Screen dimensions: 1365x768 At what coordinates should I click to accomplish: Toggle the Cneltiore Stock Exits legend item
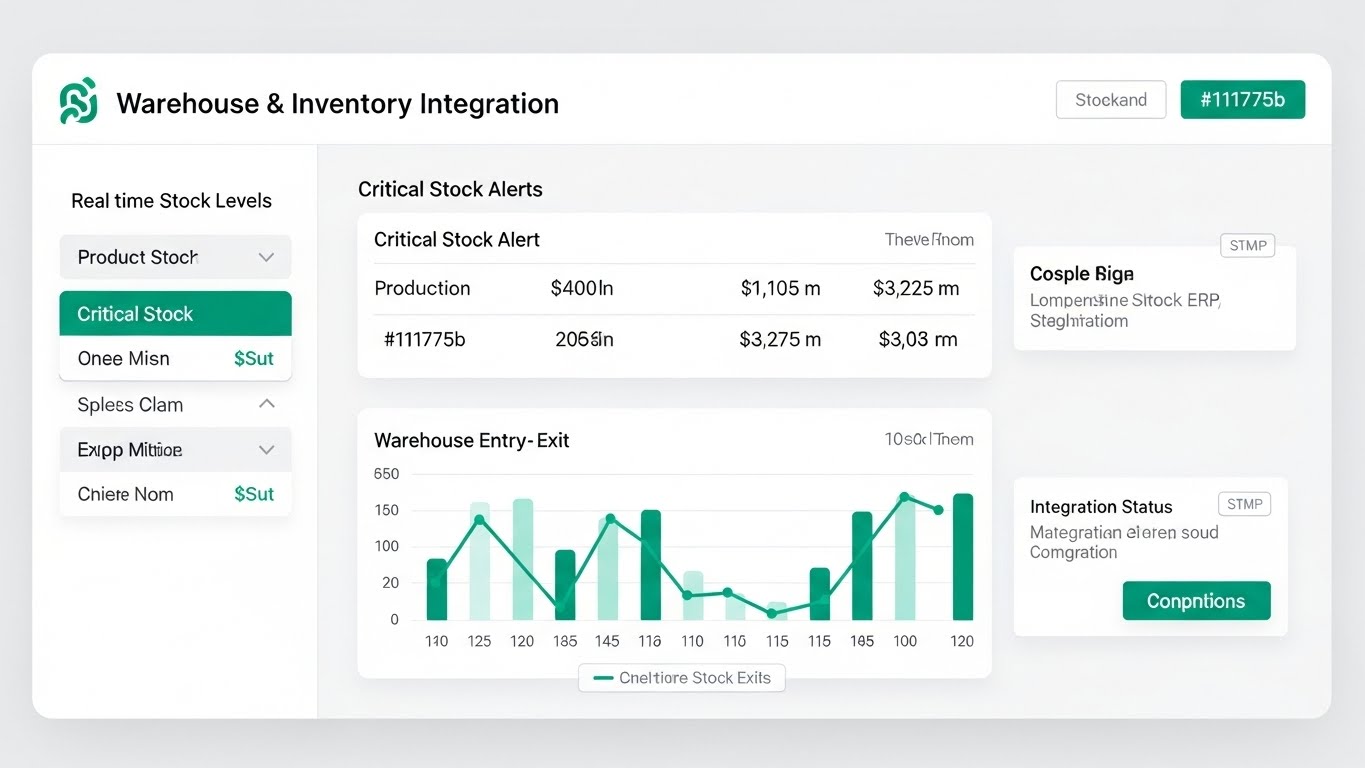[681, 677]
